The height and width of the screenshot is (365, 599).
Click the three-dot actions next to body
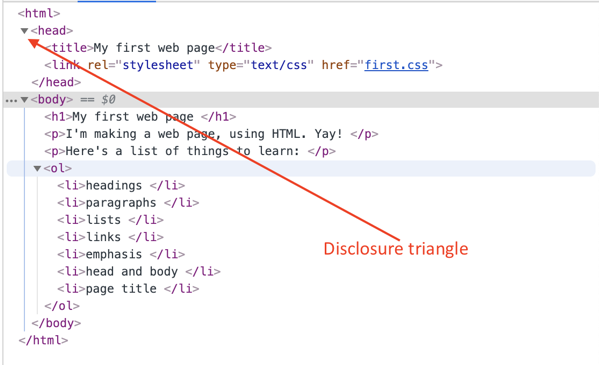coord(11,101)
